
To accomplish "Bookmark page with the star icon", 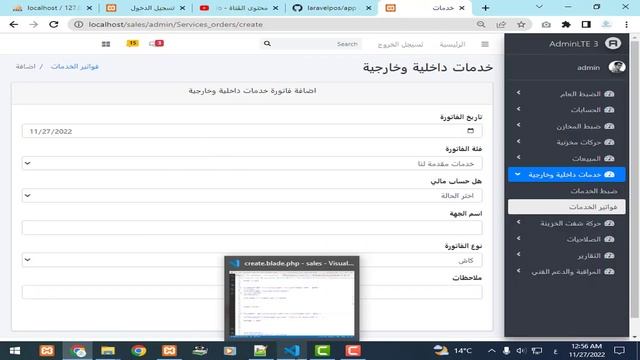I will (521, 24).
